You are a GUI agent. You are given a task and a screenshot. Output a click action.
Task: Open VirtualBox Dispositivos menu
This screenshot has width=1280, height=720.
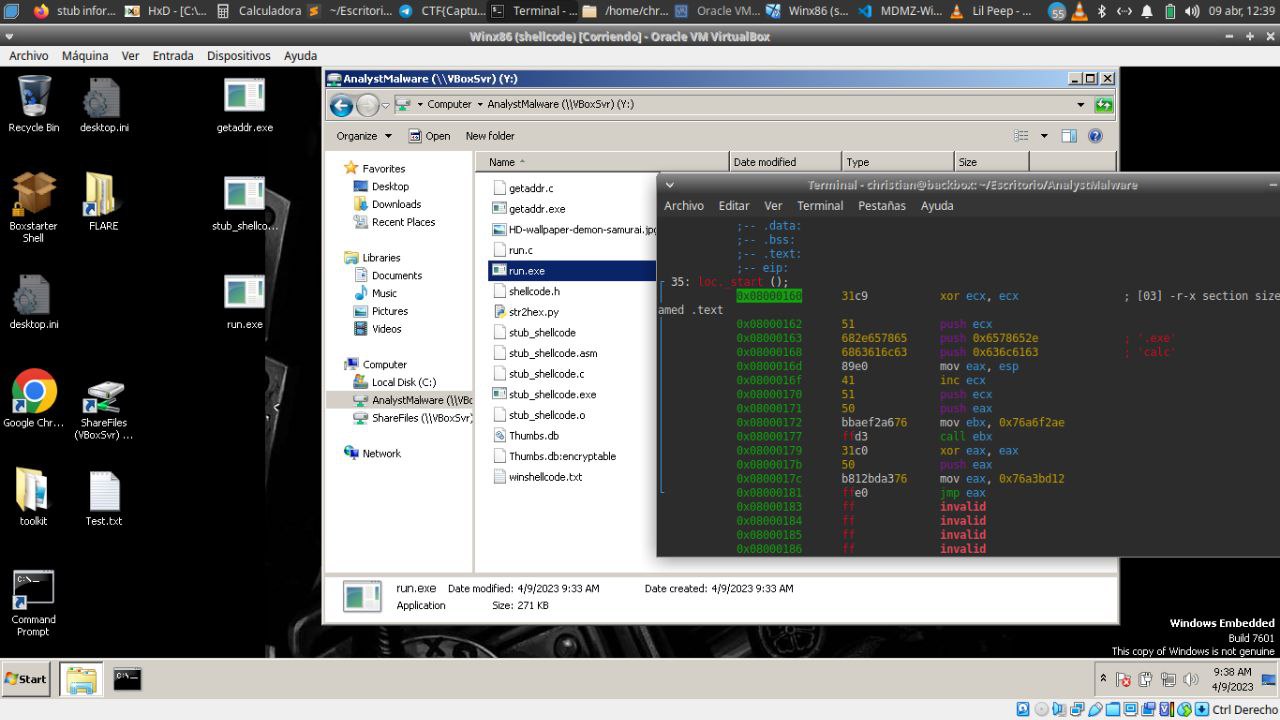(x=239, y=56)
